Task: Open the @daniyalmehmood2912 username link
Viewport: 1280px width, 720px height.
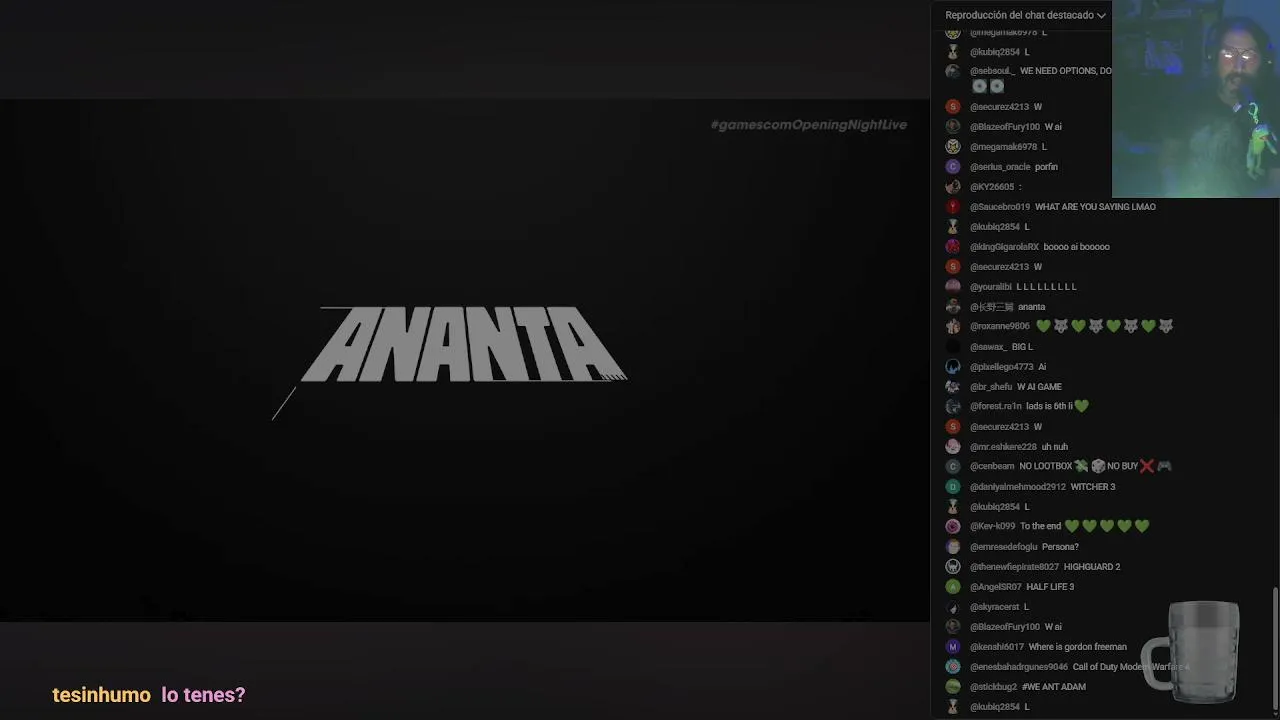Action: (x=1018, y=487)
